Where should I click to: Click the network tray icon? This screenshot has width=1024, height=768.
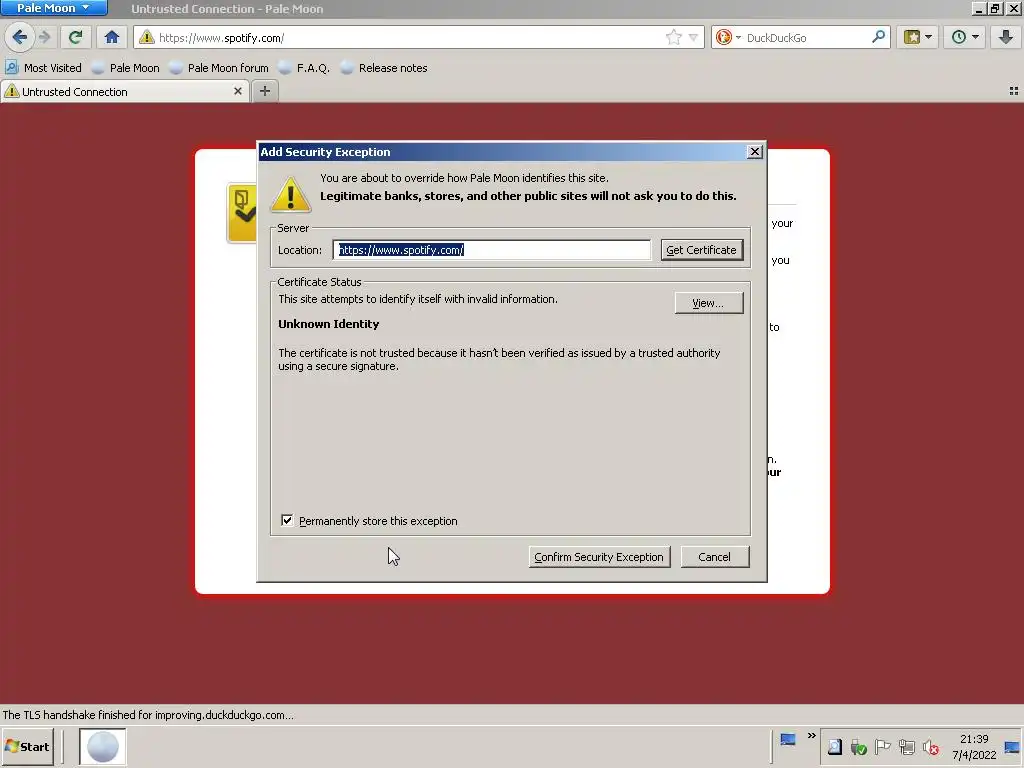pos(906,747)
